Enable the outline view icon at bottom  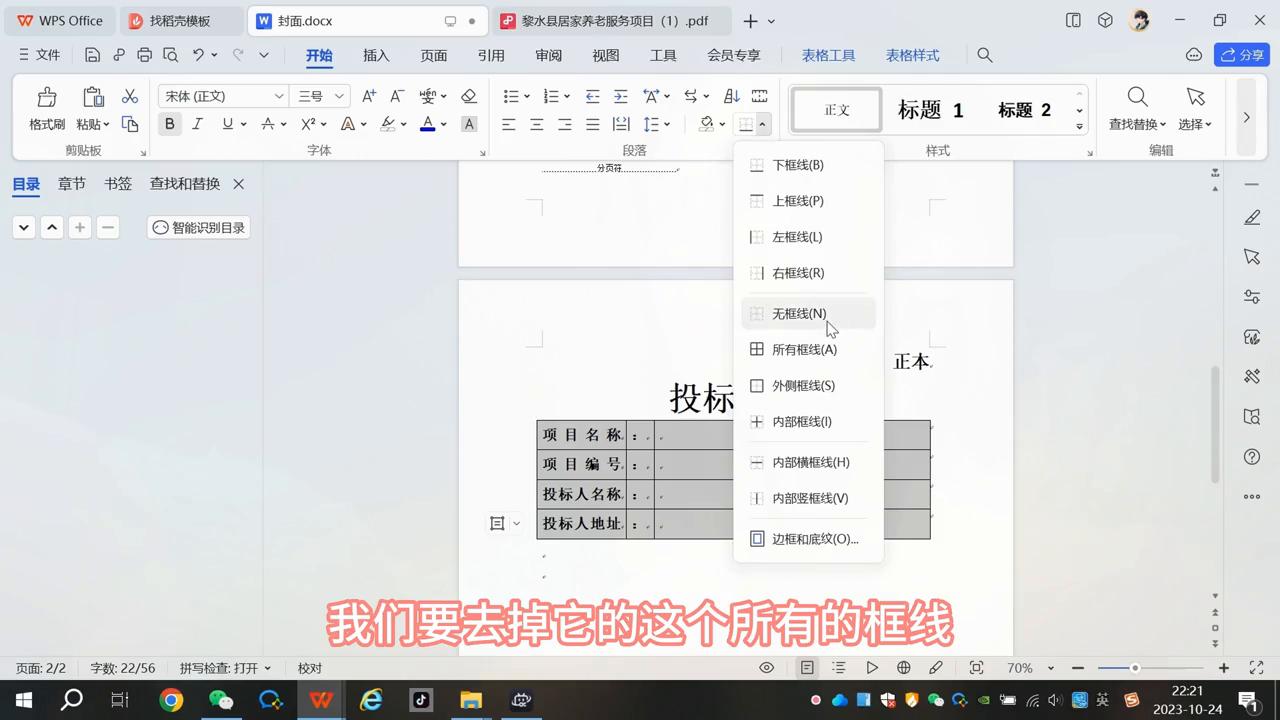pos(838,667)
